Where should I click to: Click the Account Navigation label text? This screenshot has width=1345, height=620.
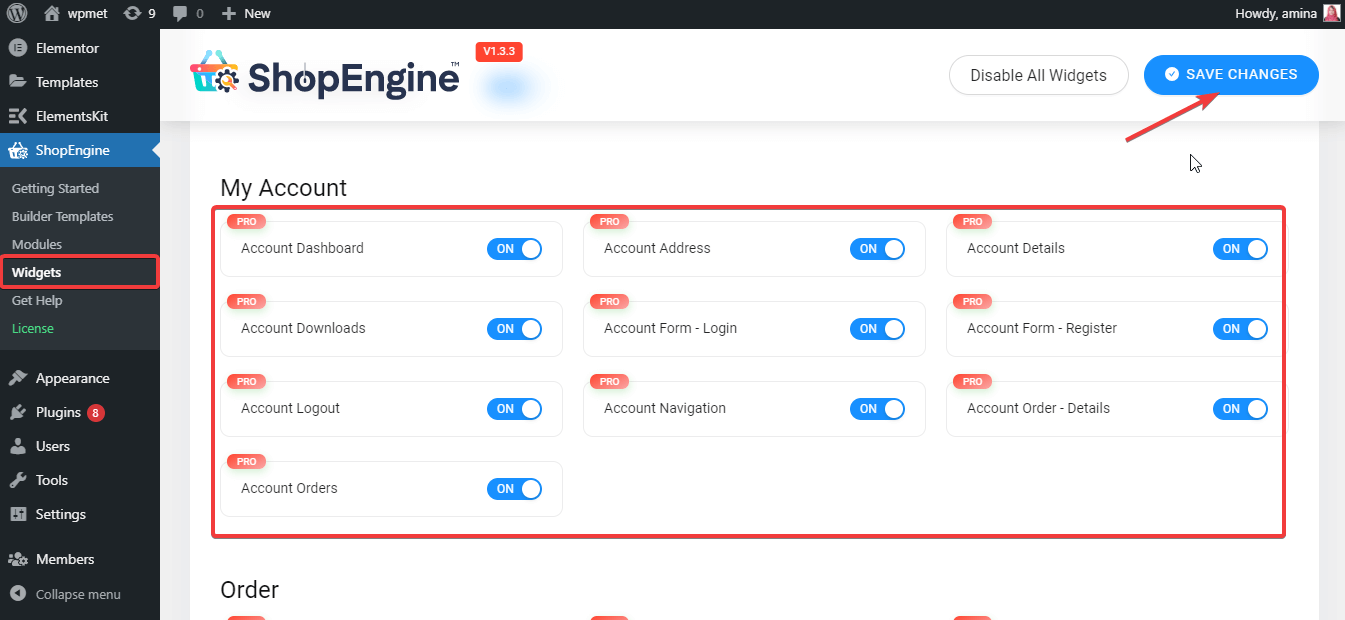pos(665,408)
